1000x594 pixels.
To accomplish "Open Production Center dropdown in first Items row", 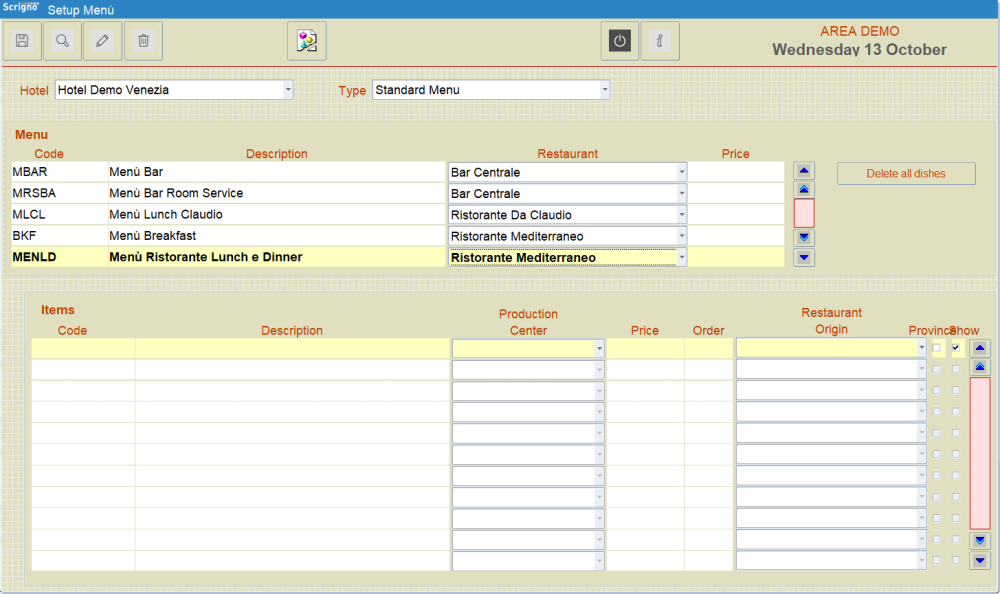I will (x=599, y=349).
